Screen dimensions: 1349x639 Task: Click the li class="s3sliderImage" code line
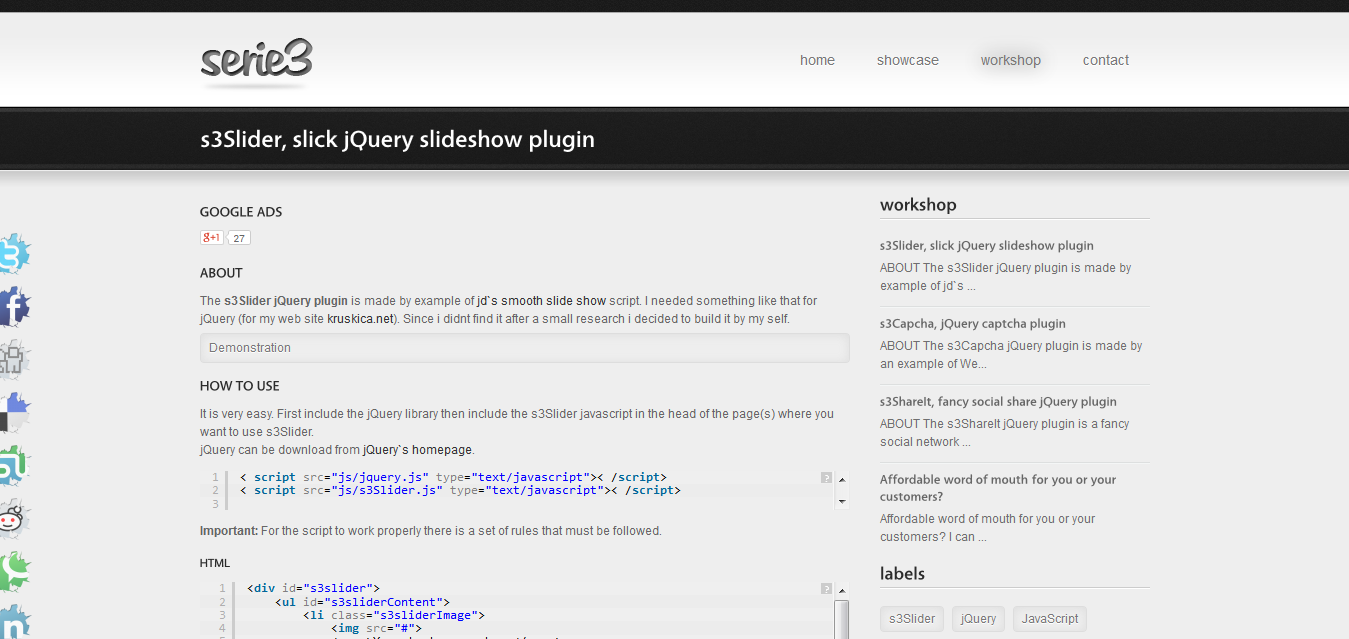pyautogui.click(x=394, y=616)
